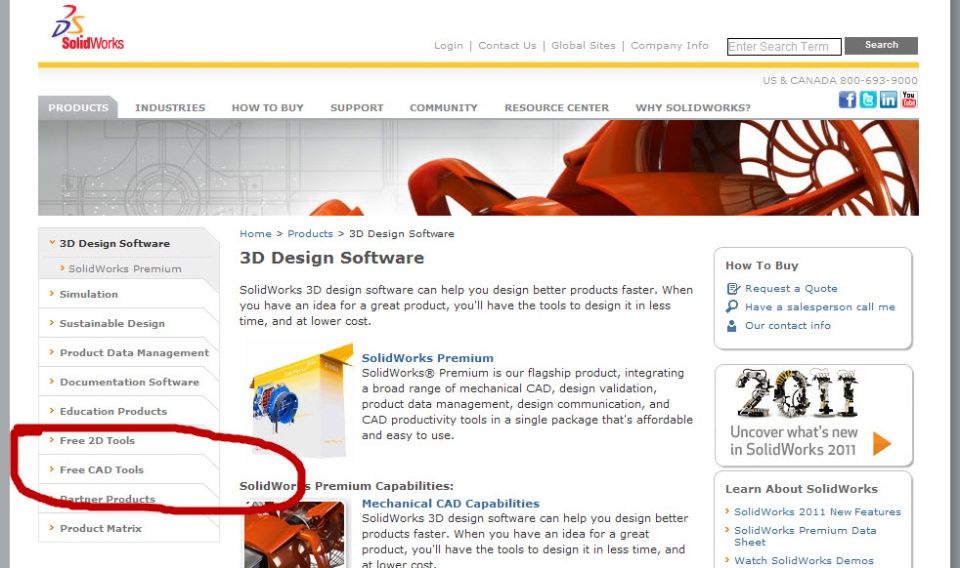
Task: Expand the Product Matrix arrow
Action: [x=52, y=528]
